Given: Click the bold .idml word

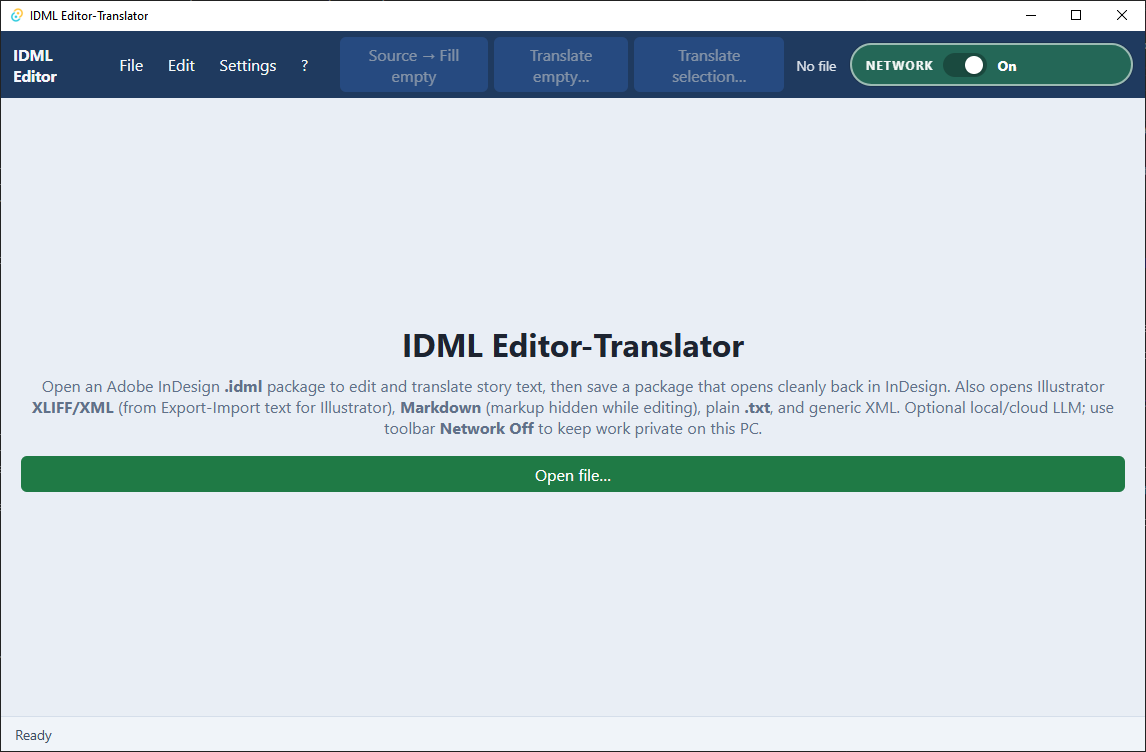Looking at the screenshot, I should click(x=243, y=387).
